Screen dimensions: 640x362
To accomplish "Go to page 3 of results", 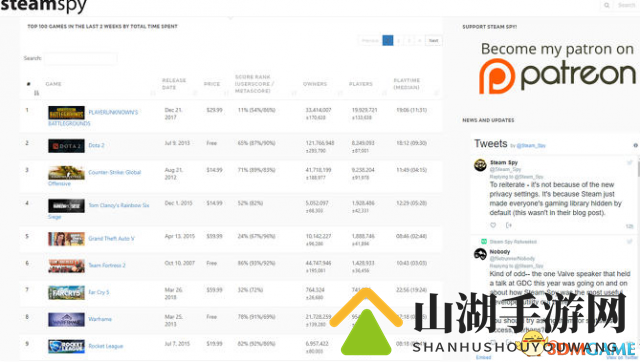I will pos(409,40).
